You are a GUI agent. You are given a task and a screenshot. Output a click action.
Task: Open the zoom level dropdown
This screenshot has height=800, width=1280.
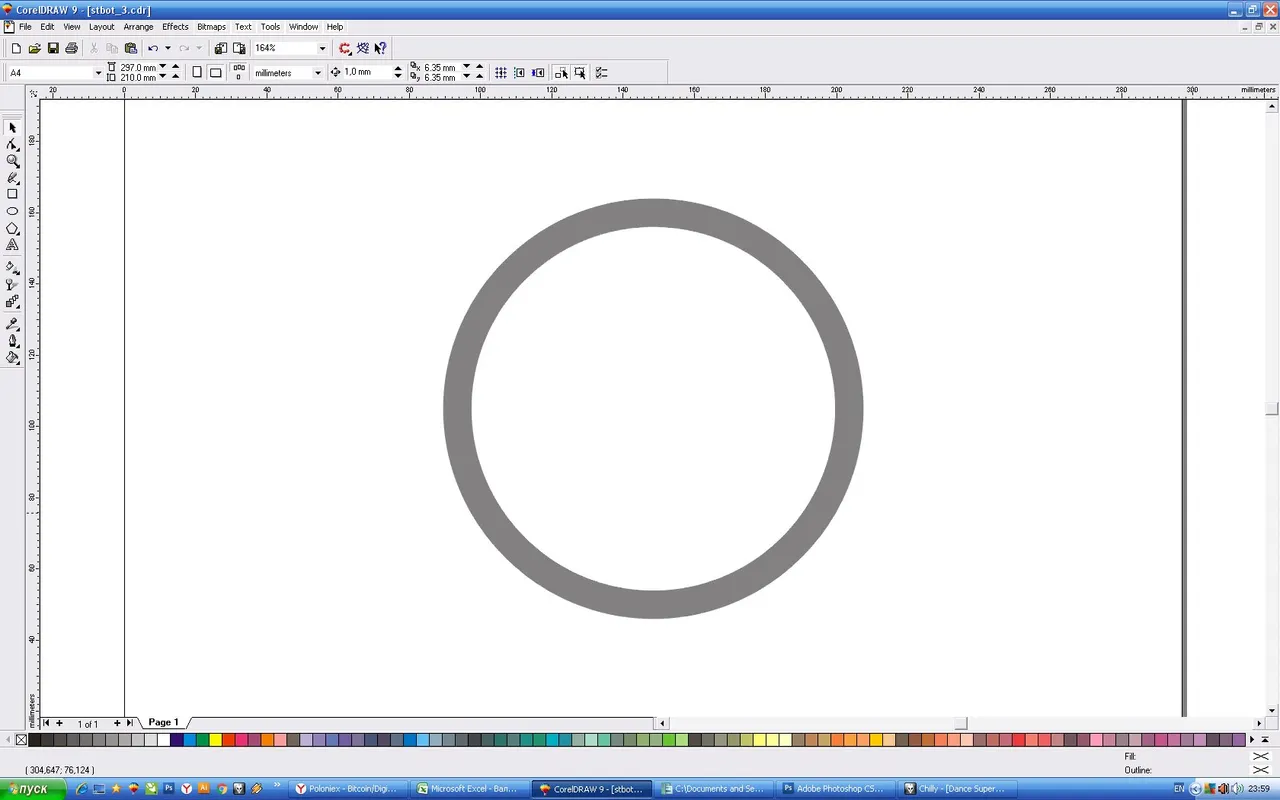(322, 48)
